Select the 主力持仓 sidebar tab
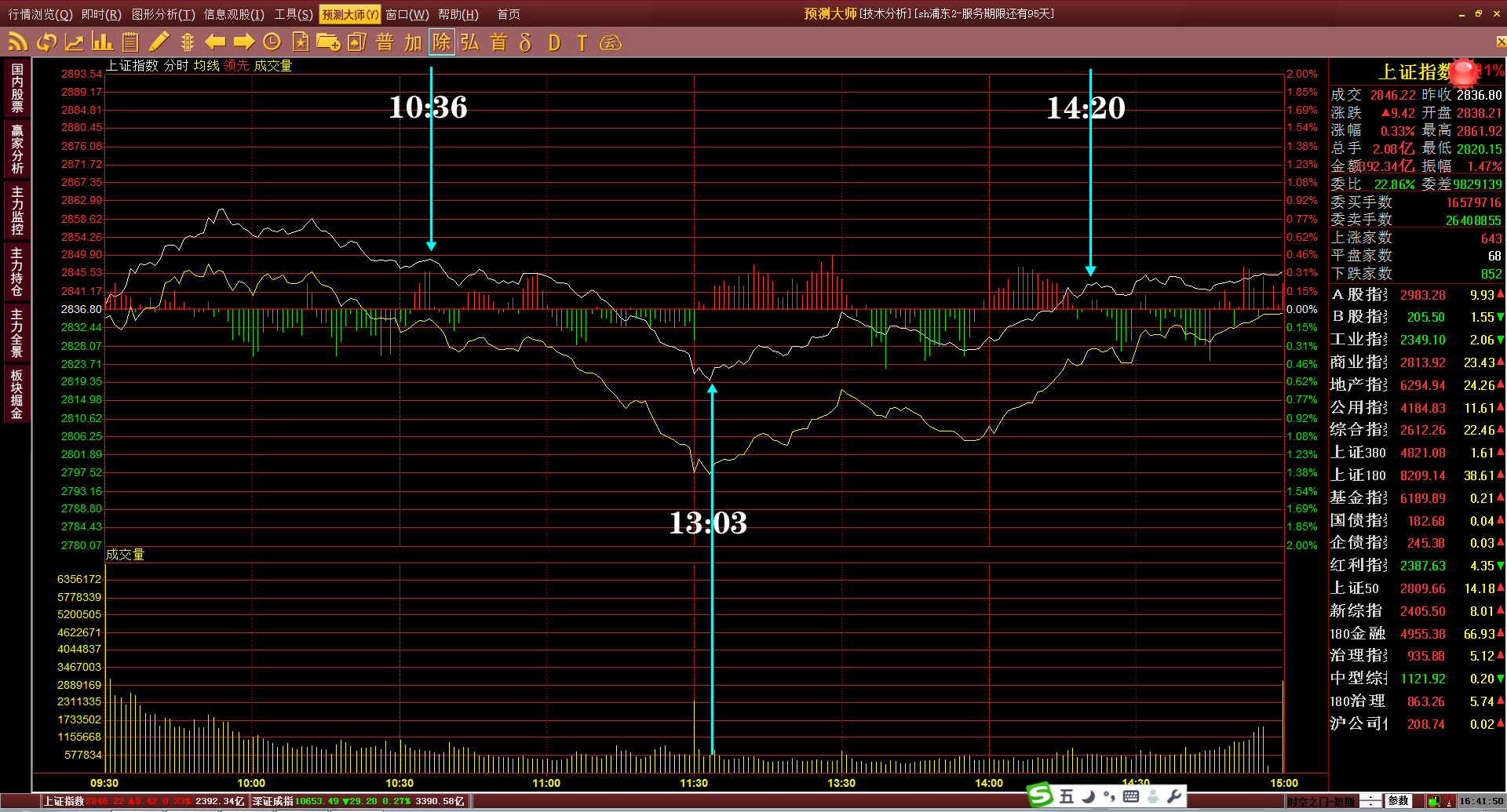This screenshot has width=1507, height=812. tap(17, 271)
